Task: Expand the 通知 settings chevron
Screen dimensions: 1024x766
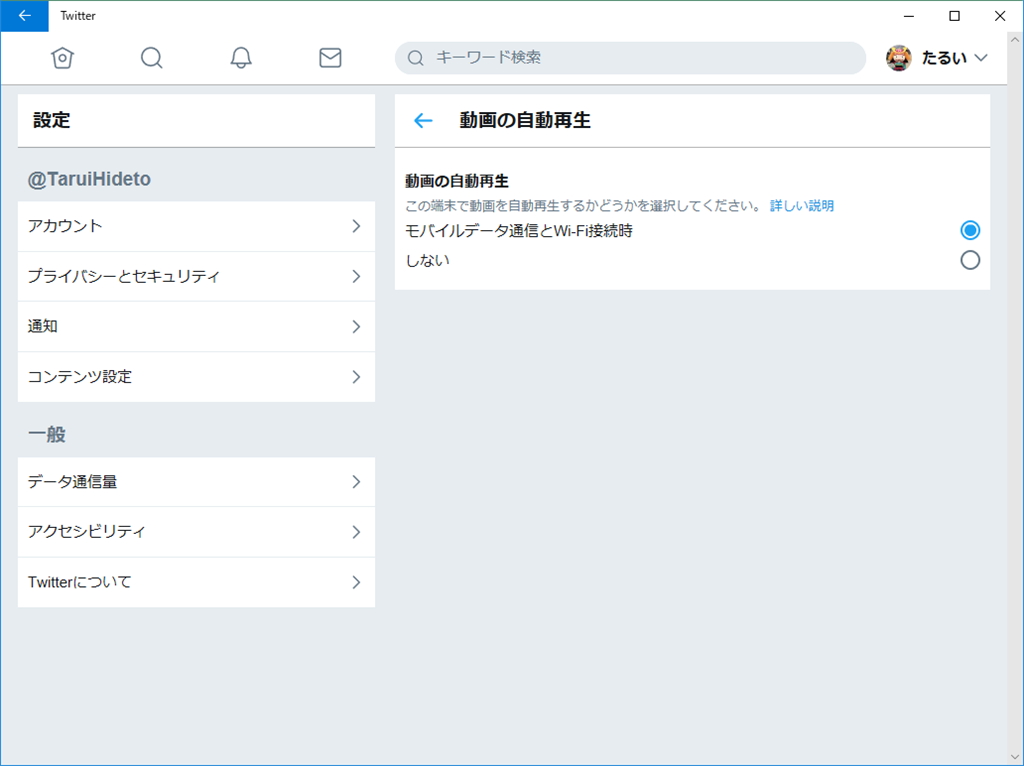Action: (355, 326)
